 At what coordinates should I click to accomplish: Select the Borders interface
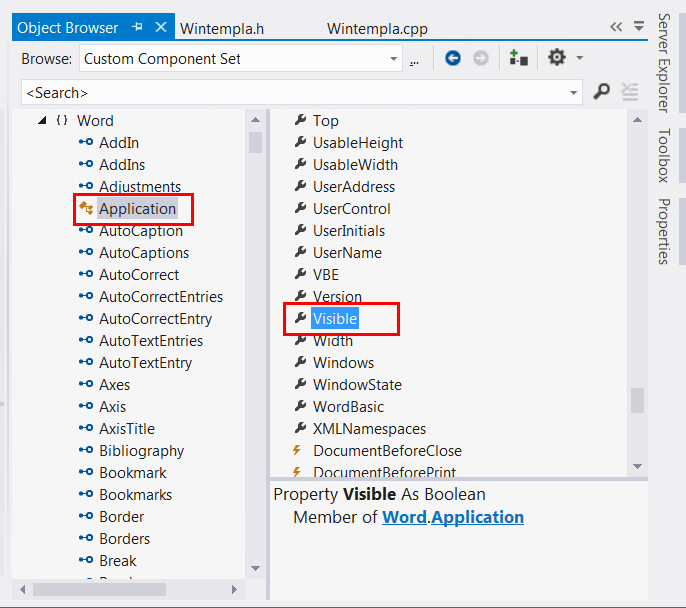click(124, 538)
